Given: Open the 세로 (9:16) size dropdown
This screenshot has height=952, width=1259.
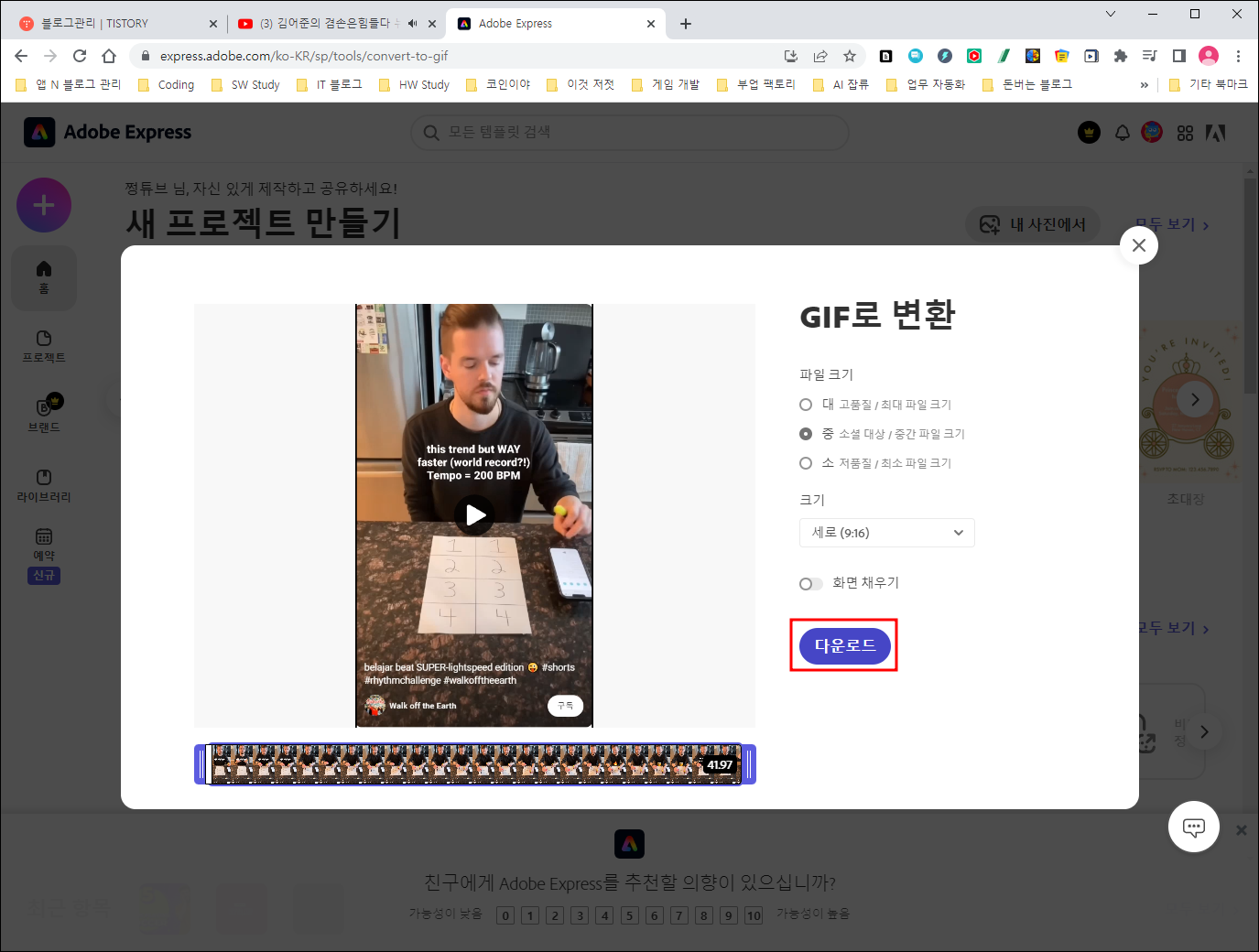Looking at the screenshot, I should click(886, 533).
